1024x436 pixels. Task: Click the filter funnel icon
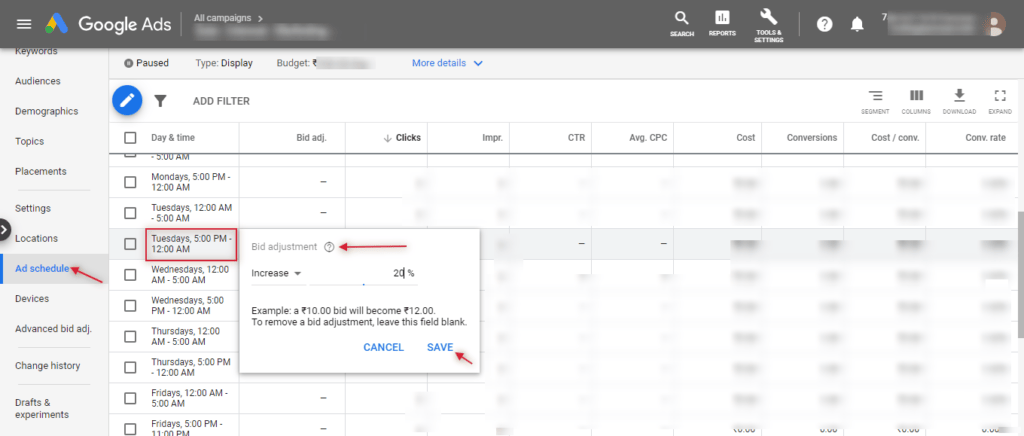[x=160, y=101]
